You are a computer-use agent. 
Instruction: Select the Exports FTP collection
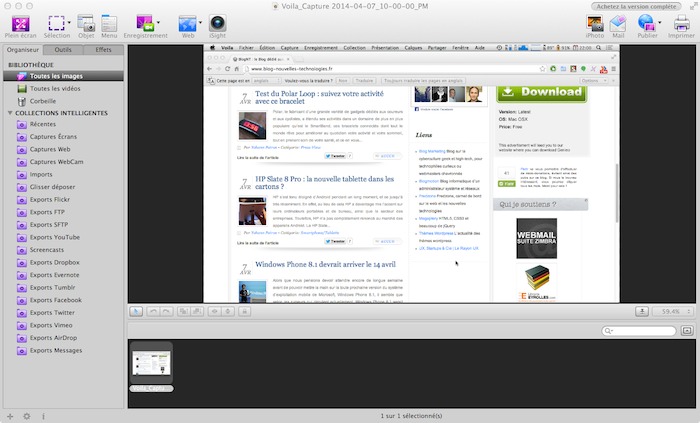[x=63, y=212]
